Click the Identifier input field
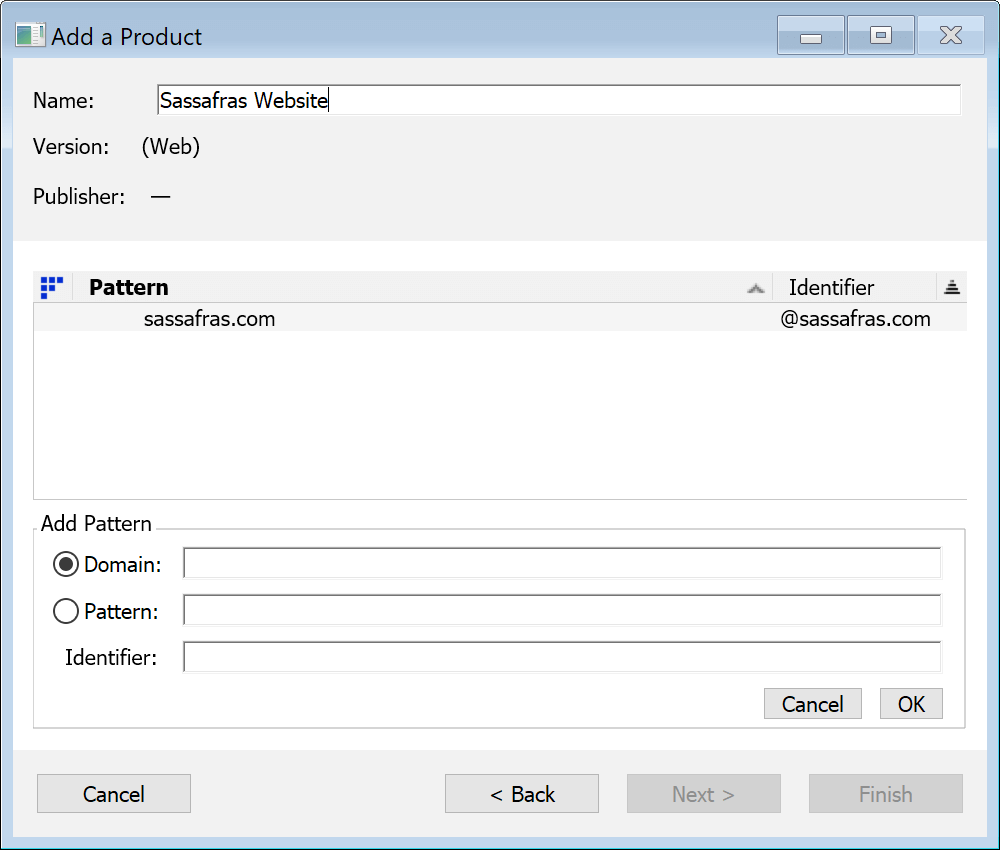The width and height of the screenshot is (1000, 850). tap(560, 656)
